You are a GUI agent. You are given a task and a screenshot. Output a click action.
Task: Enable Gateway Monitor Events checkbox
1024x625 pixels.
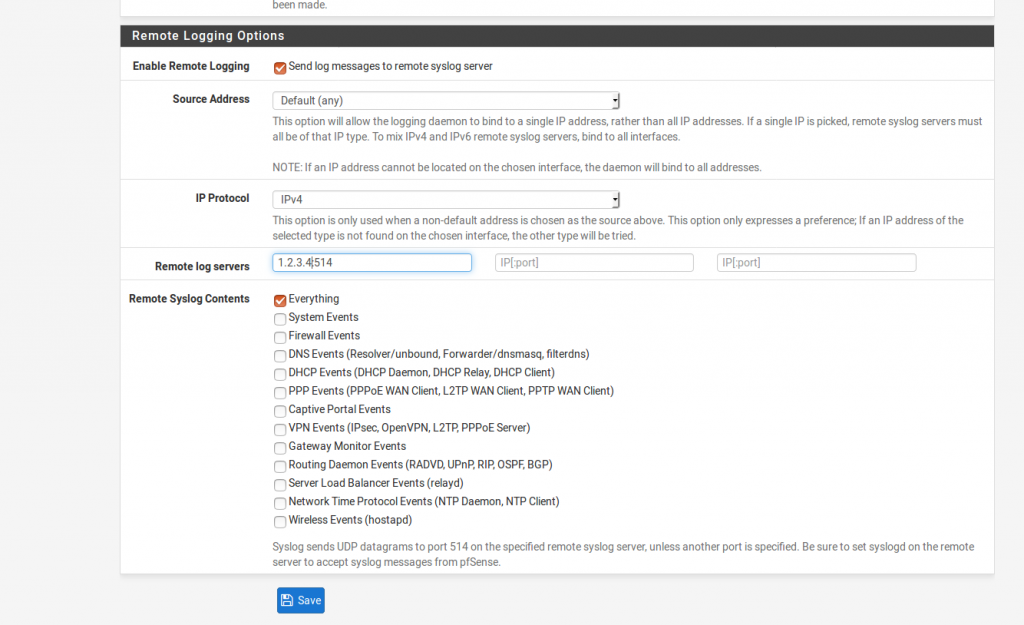tap(280, 447)
